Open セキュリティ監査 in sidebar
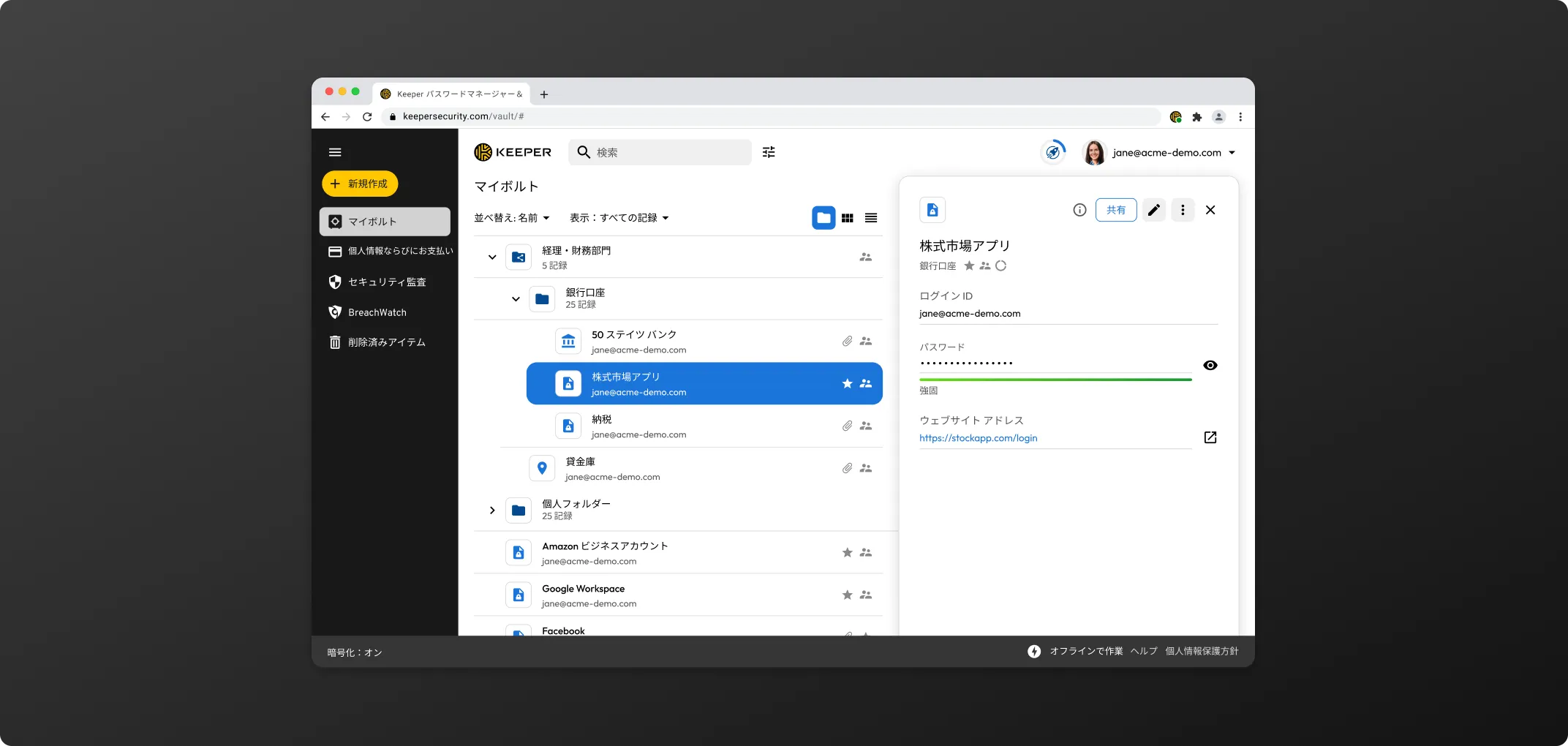 (x=377, y=282)
